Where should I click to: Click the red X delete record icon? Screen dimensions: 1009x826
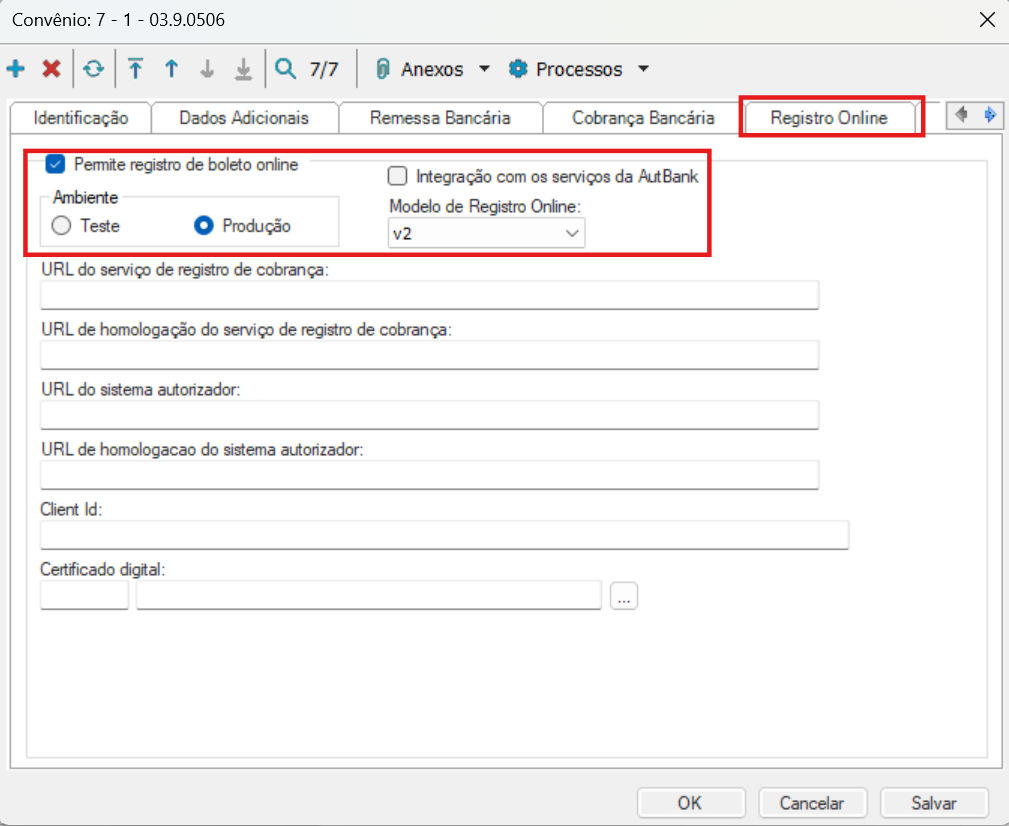point(51,68)
